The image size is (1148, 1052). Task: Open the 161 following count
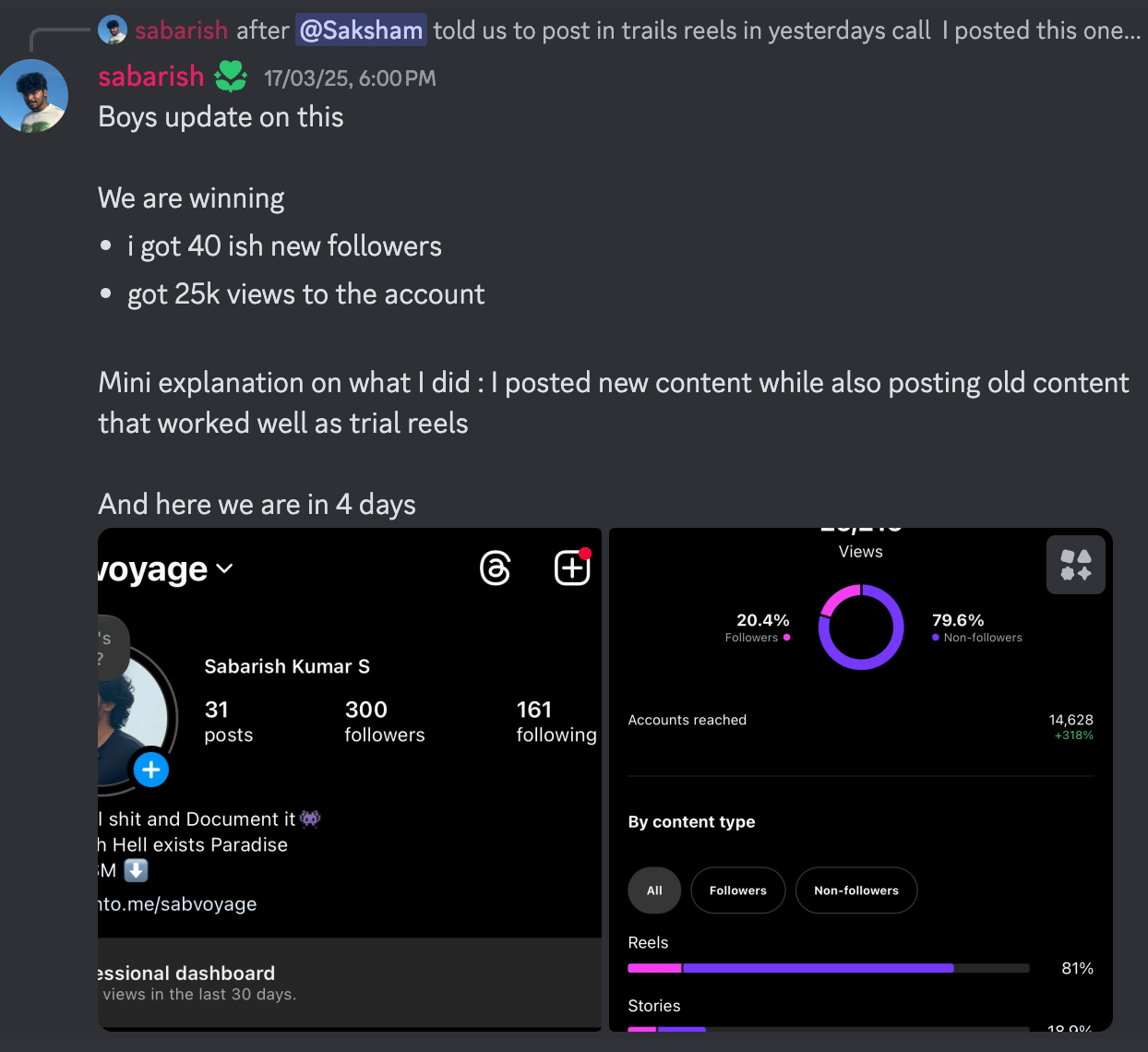[x=556, y=721]
